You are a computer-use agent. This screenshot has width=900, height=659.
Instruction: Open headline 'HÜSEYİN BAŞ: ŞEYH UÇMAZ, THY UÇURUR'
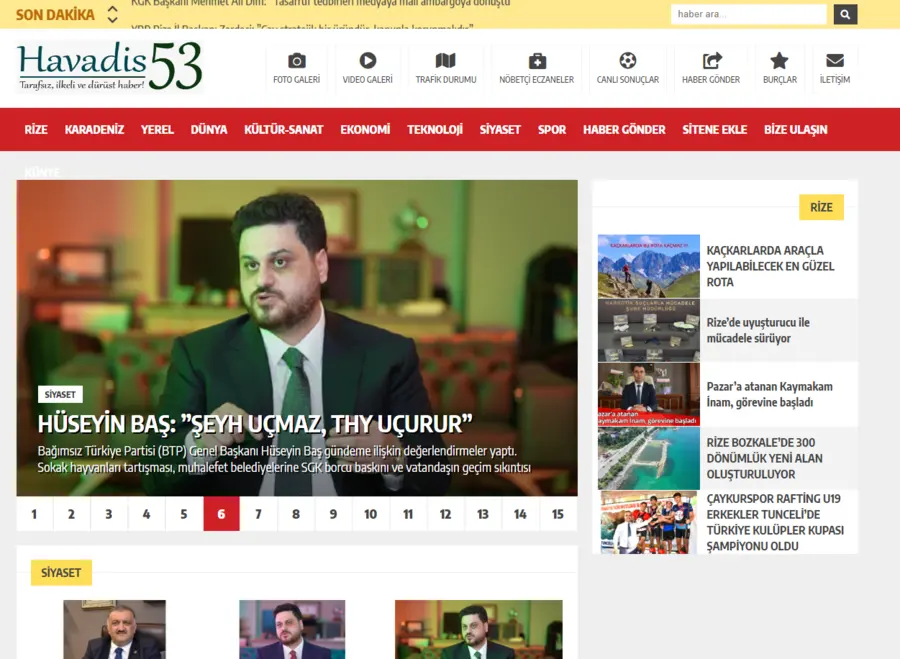click(255, 424)
